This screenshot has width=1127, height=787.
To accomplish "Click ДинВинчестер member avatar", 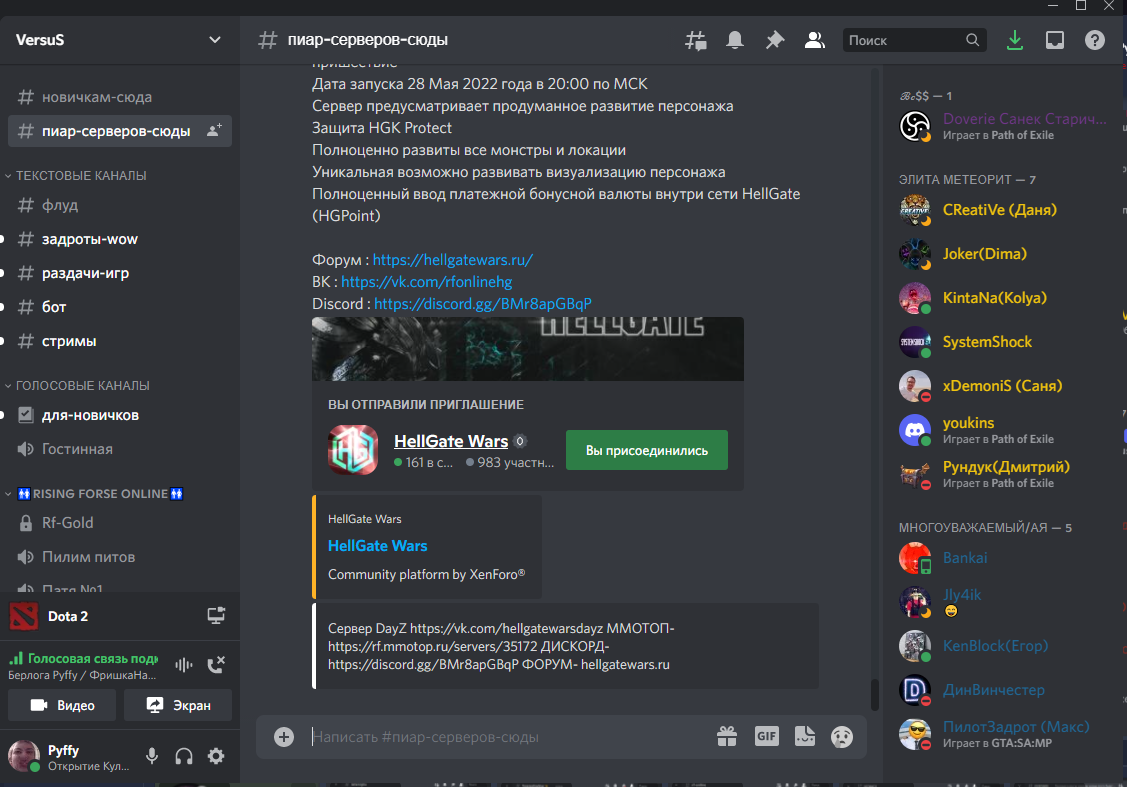I will point(914,690).
